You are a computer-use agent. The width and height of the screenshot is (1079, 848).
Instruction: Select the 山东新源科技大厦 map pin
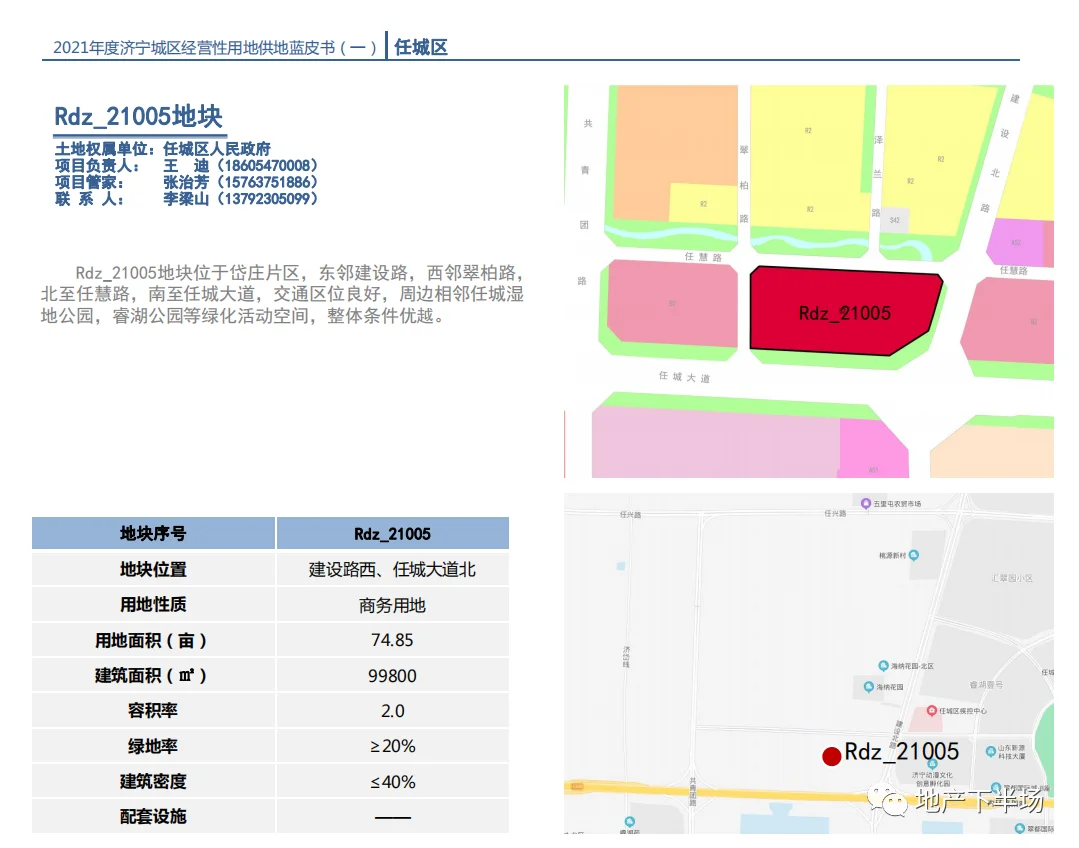tap(991, 751)
